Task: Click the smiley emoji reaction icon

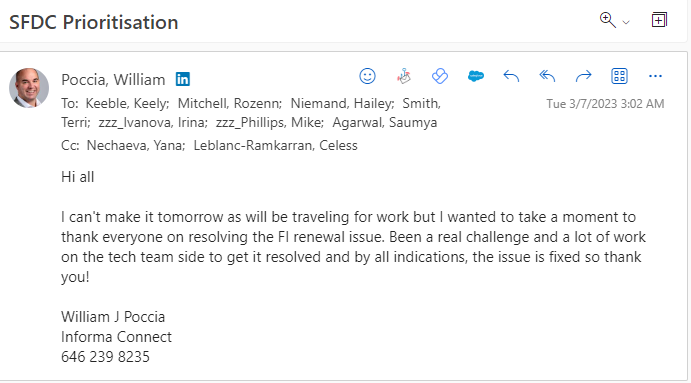Action: [x=367, y=76]
